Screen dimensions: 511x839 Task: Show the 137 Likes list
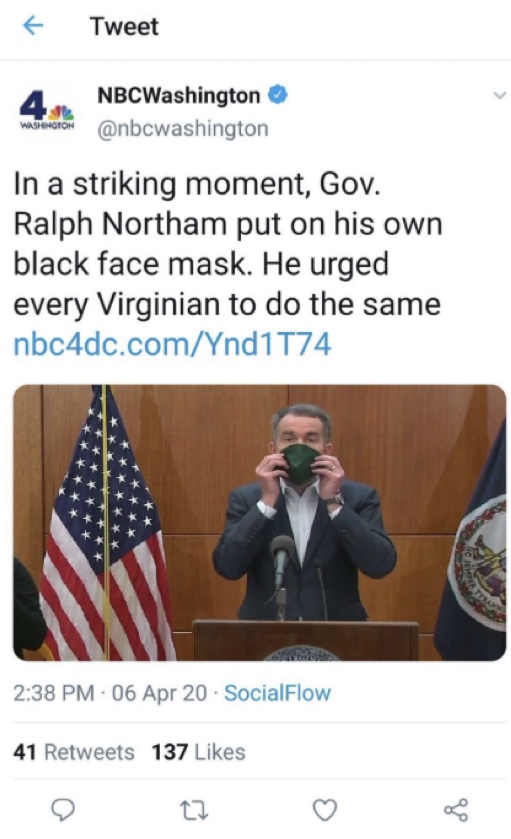199,752
